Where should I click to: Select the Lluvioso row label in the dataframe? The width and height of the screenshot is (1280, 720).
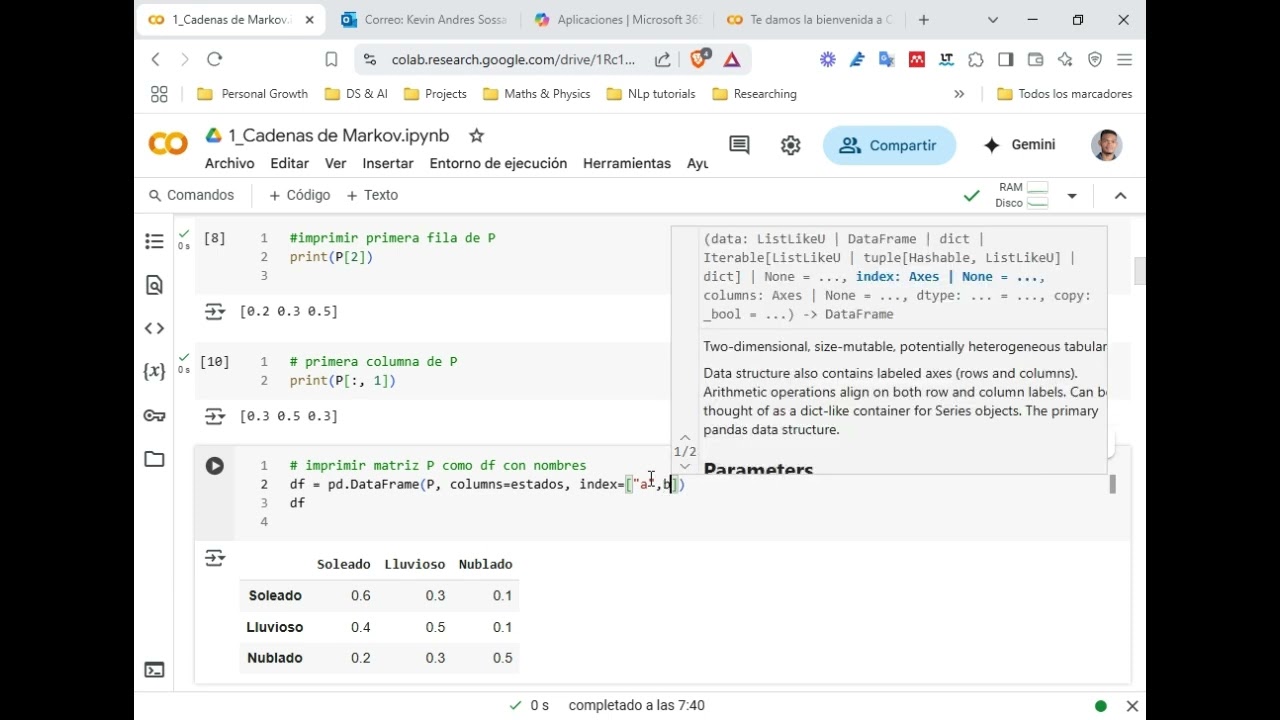click(275, 627)
